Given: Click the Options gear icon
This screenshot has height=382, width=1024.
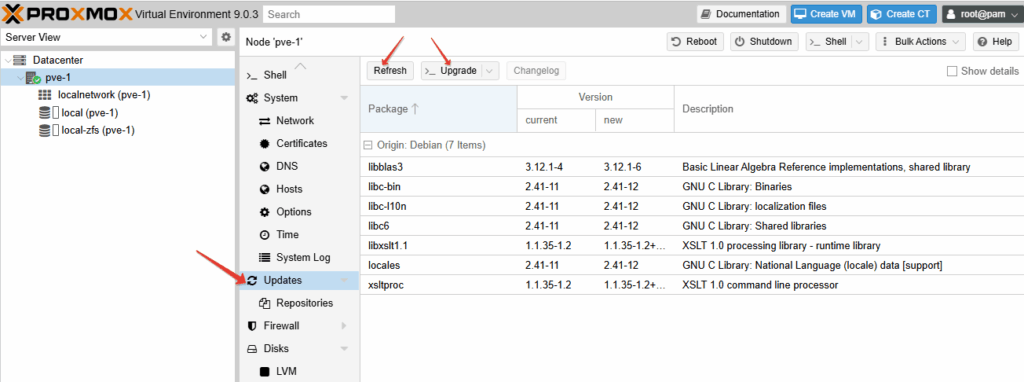Looking at the screenshot, I should pos(264,212).
